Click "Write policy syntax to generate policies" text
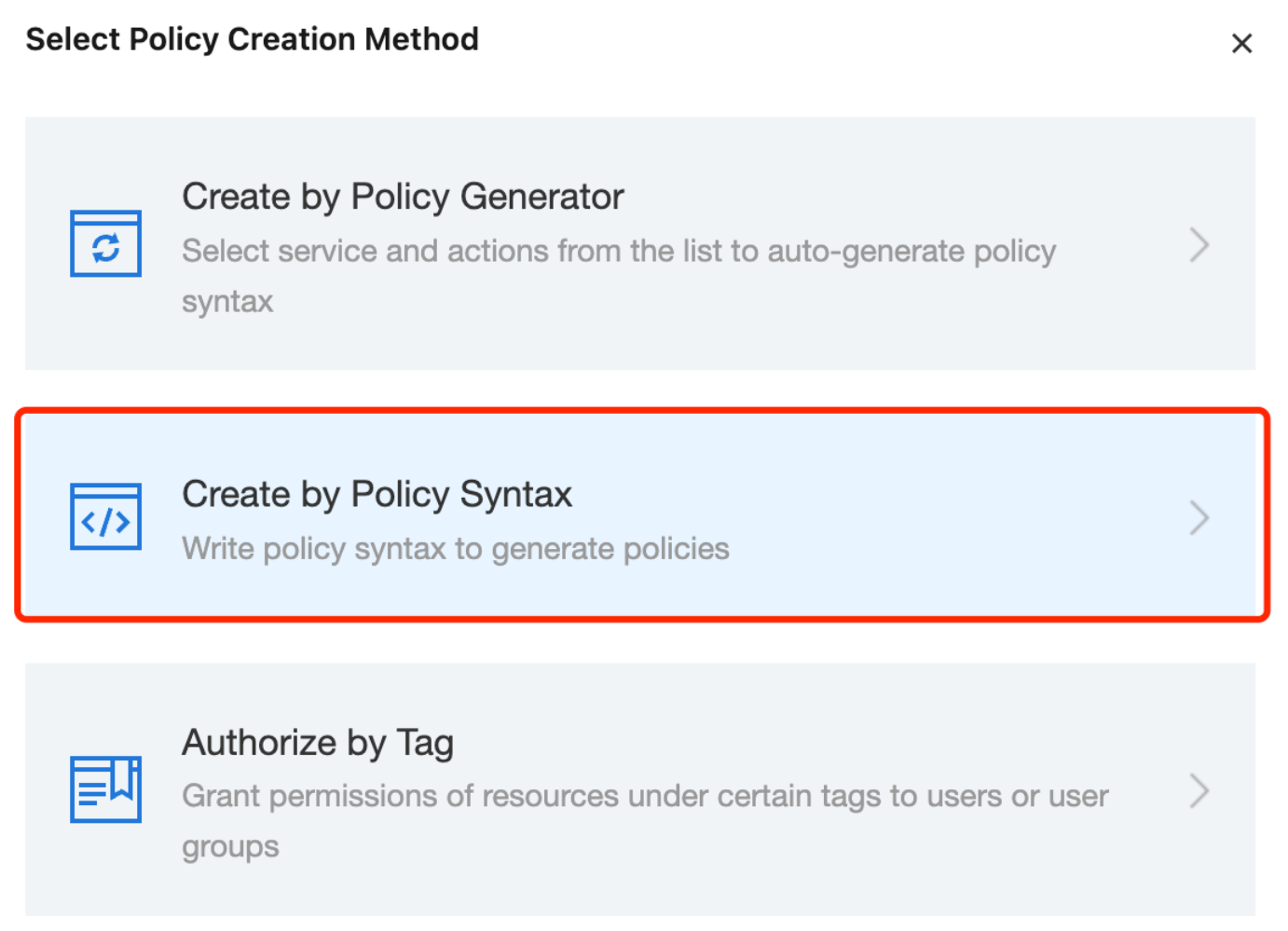 click(x=455, y=549)
